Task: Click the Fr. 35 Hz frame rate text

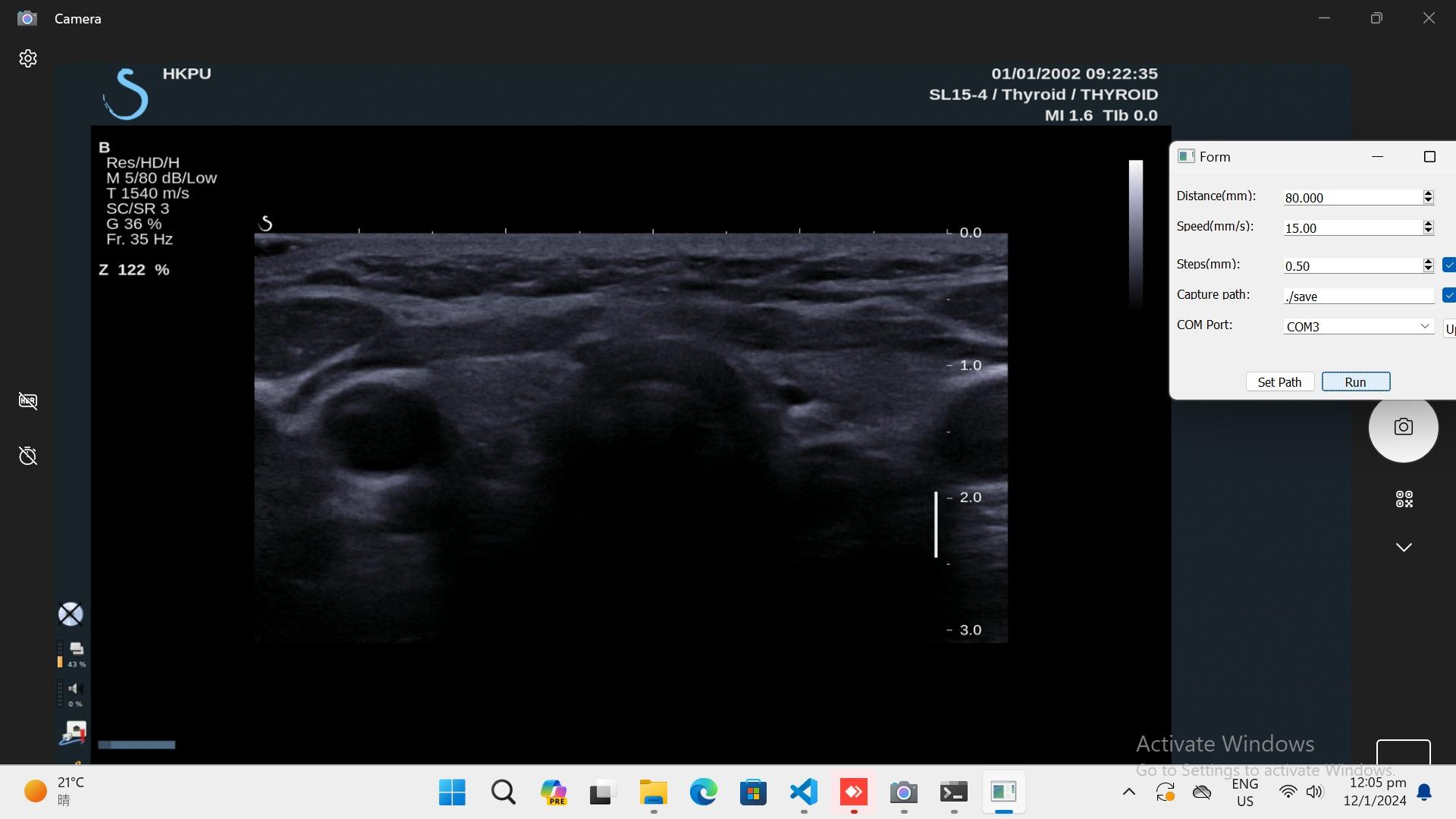Action: [x=140, y=239]
